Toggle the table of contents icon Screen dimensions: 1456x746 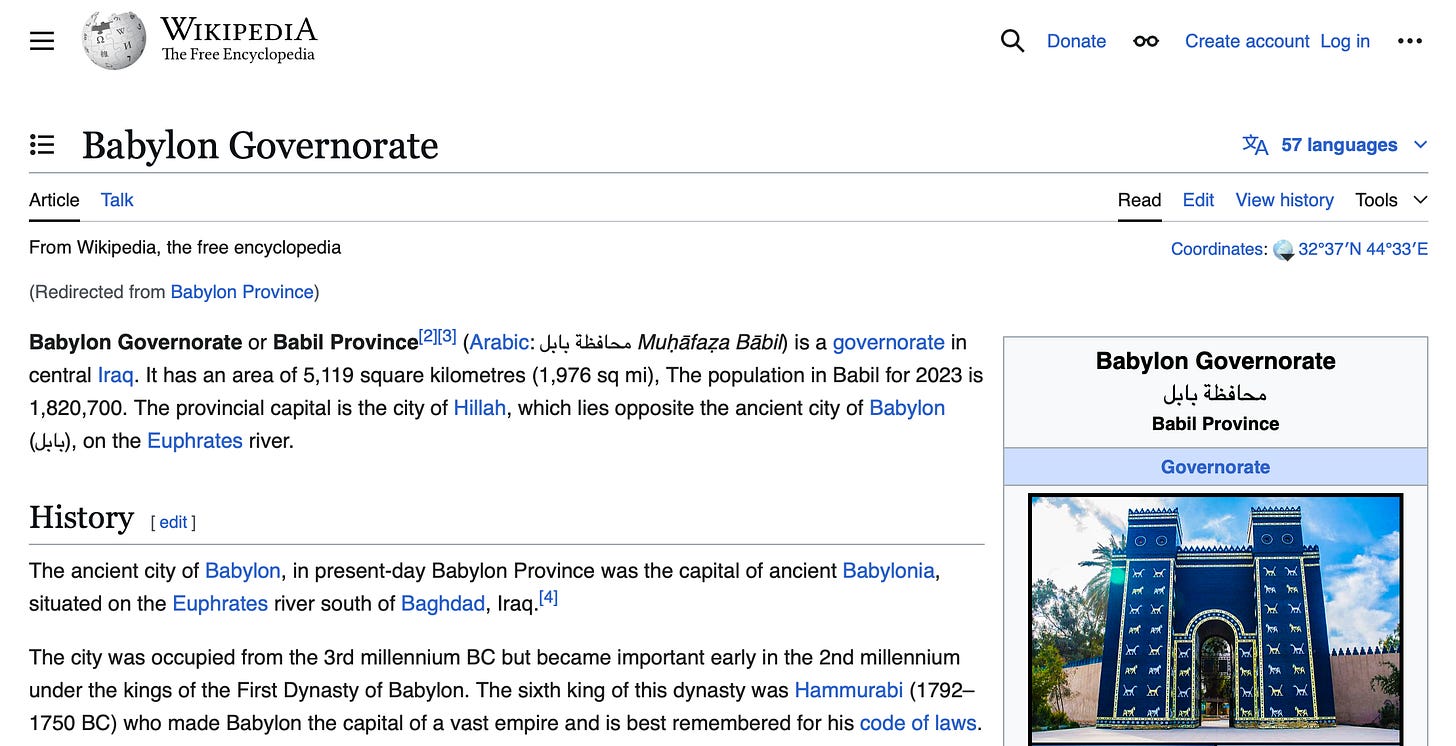pyautogui.click(x=42, y=145)
